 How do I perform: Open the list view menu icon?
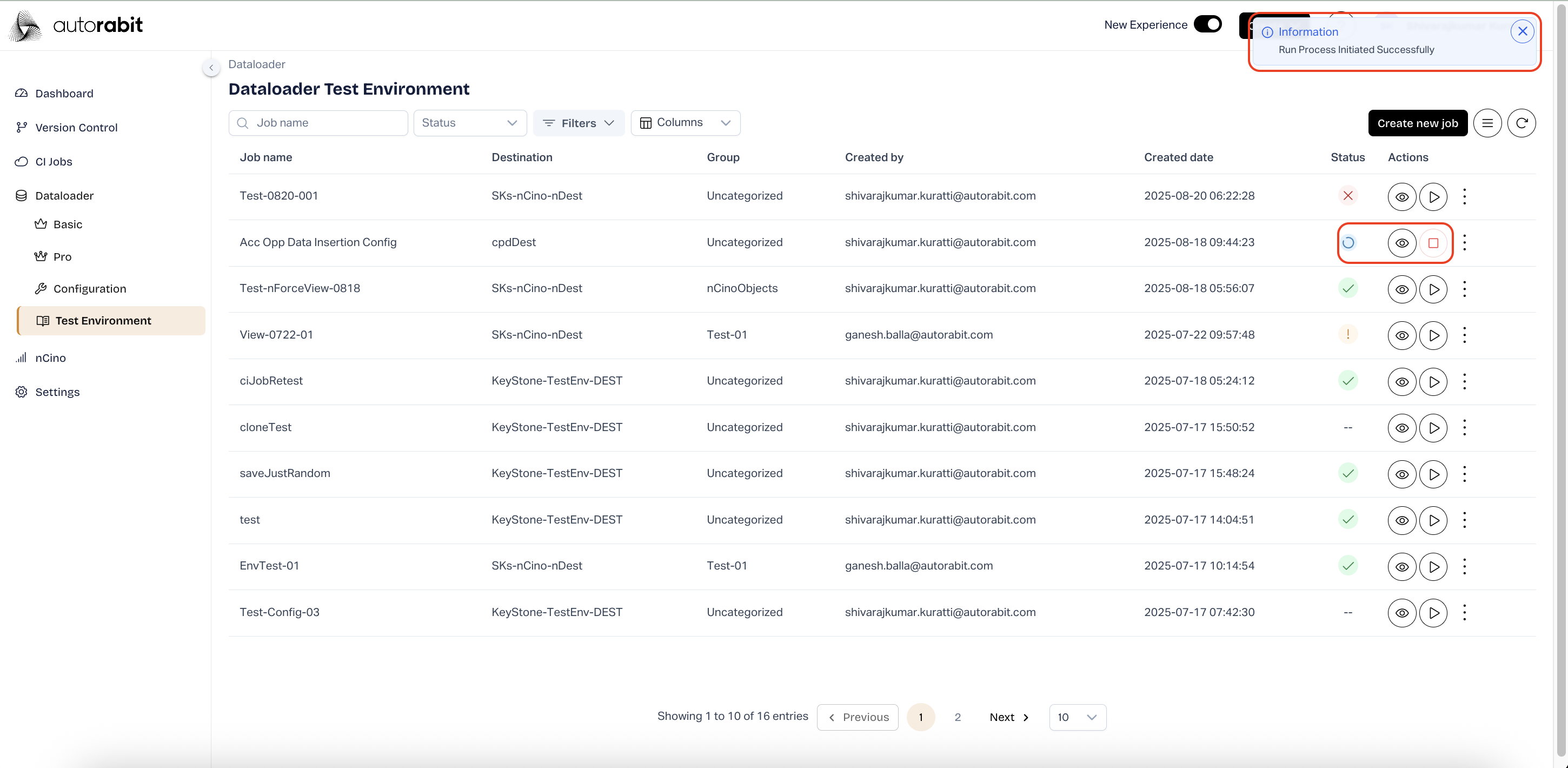[1487, 123]
